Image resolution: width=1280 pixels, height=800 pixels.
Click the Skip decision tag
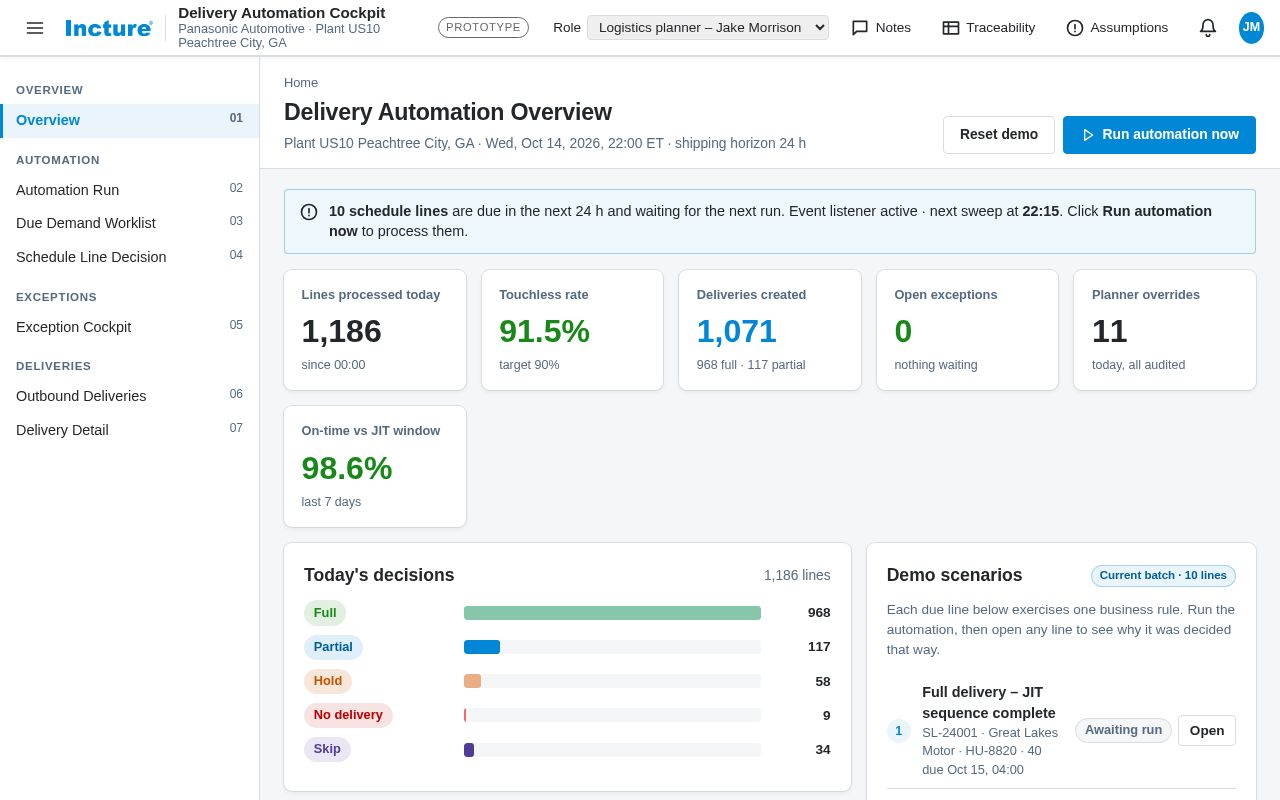pyautogui.click(x=327, y=749)
